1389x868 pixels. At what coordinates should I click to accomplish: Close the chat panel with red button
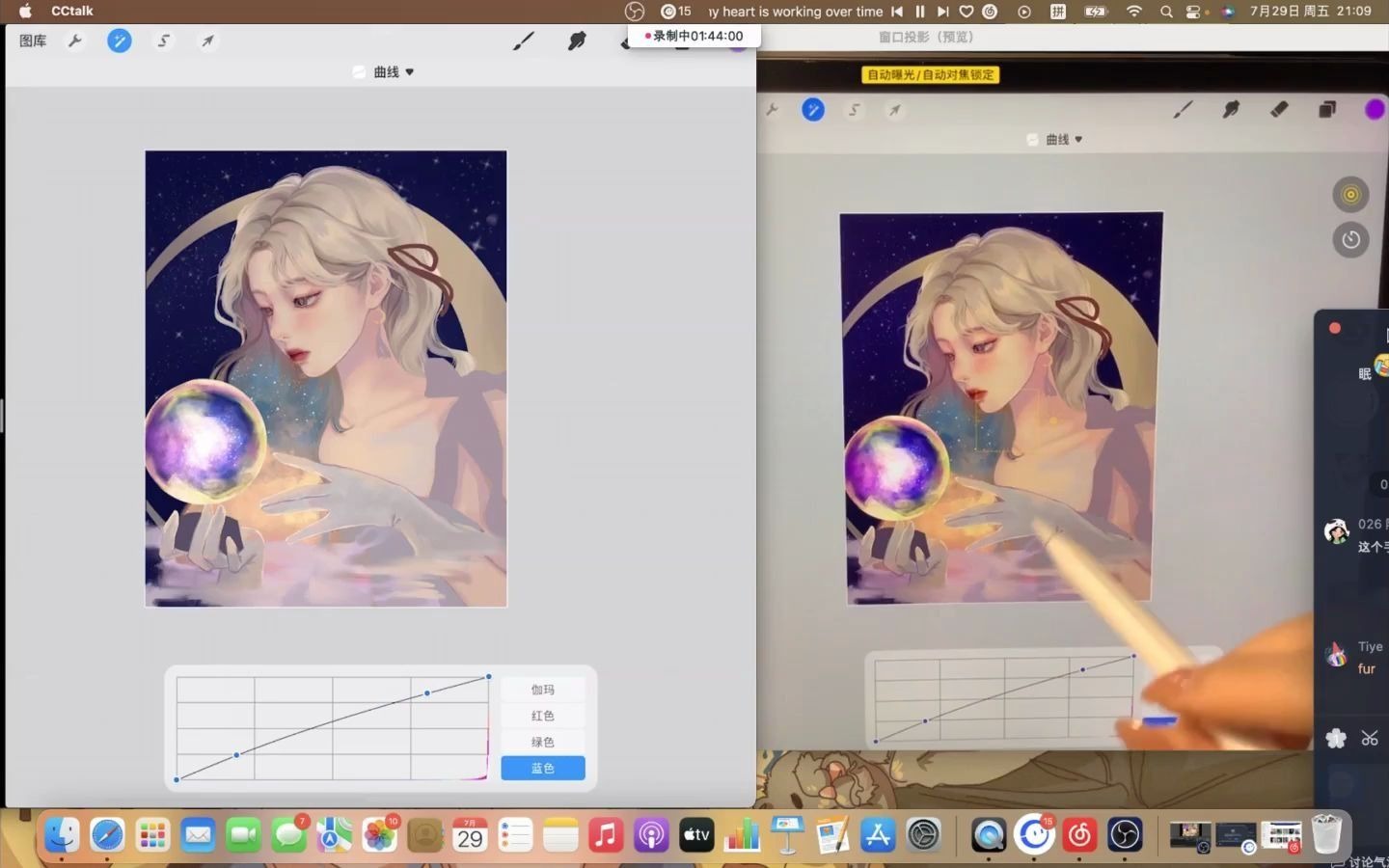click(1335, 328)
